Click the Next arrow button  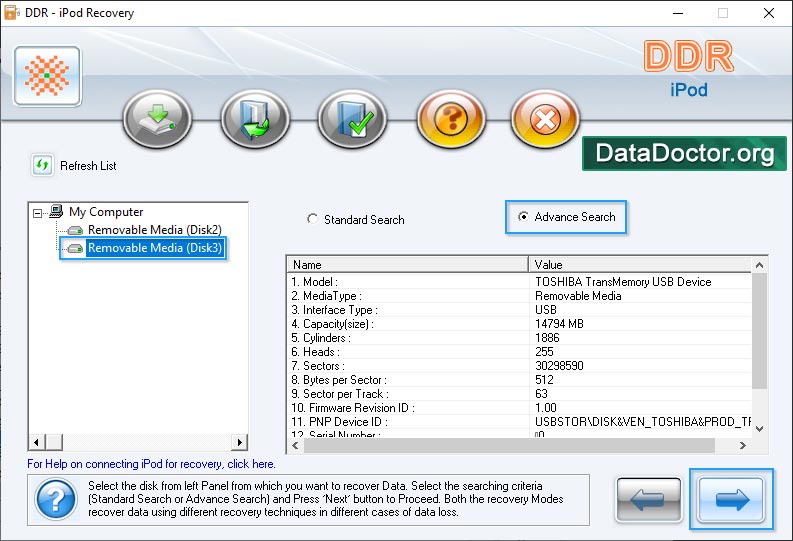[731, 500]
